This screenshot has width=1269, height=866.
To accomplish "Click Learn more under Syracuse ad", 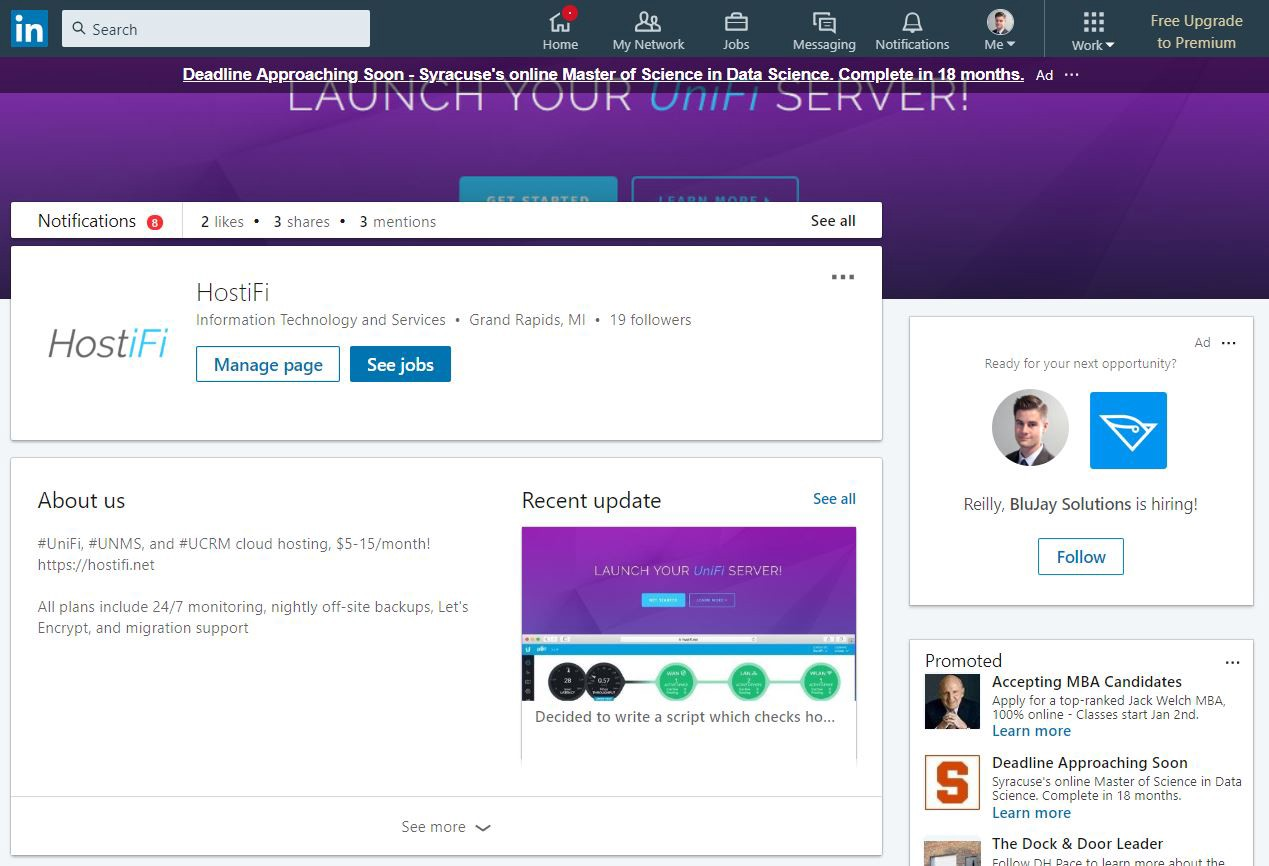I will (1031, 813).
